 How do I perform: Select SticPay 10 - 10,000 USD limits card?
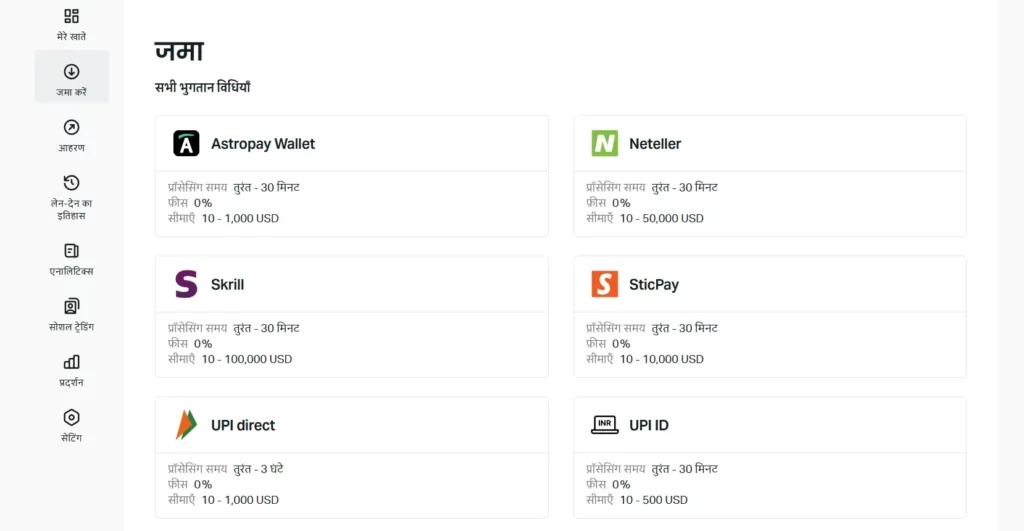pyautogui.click(x=770, y=317)
